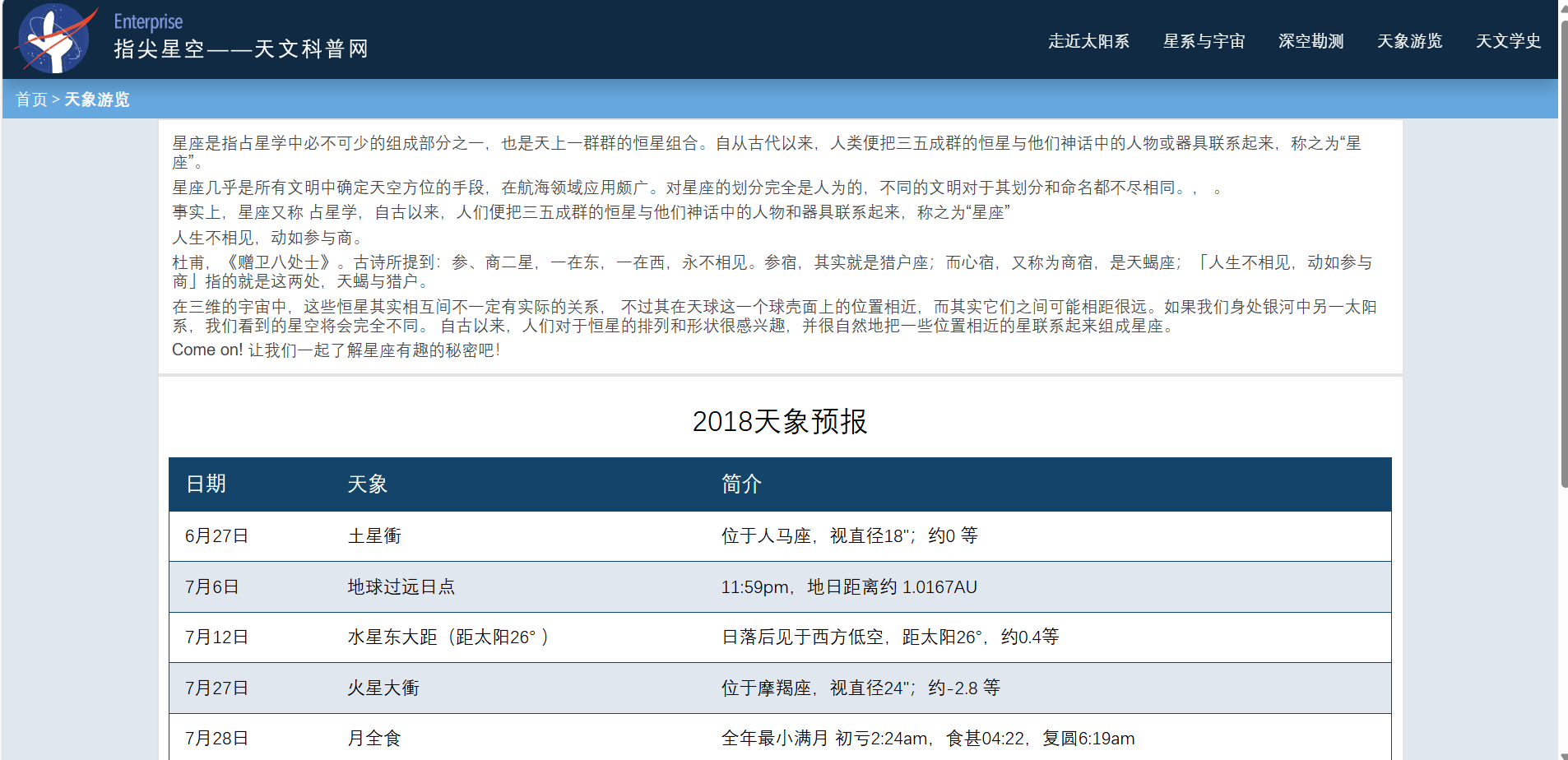The image size is (1568, 760).
Task: Click the site title 指尖星空——天文科普网
Action: point(241,49)
